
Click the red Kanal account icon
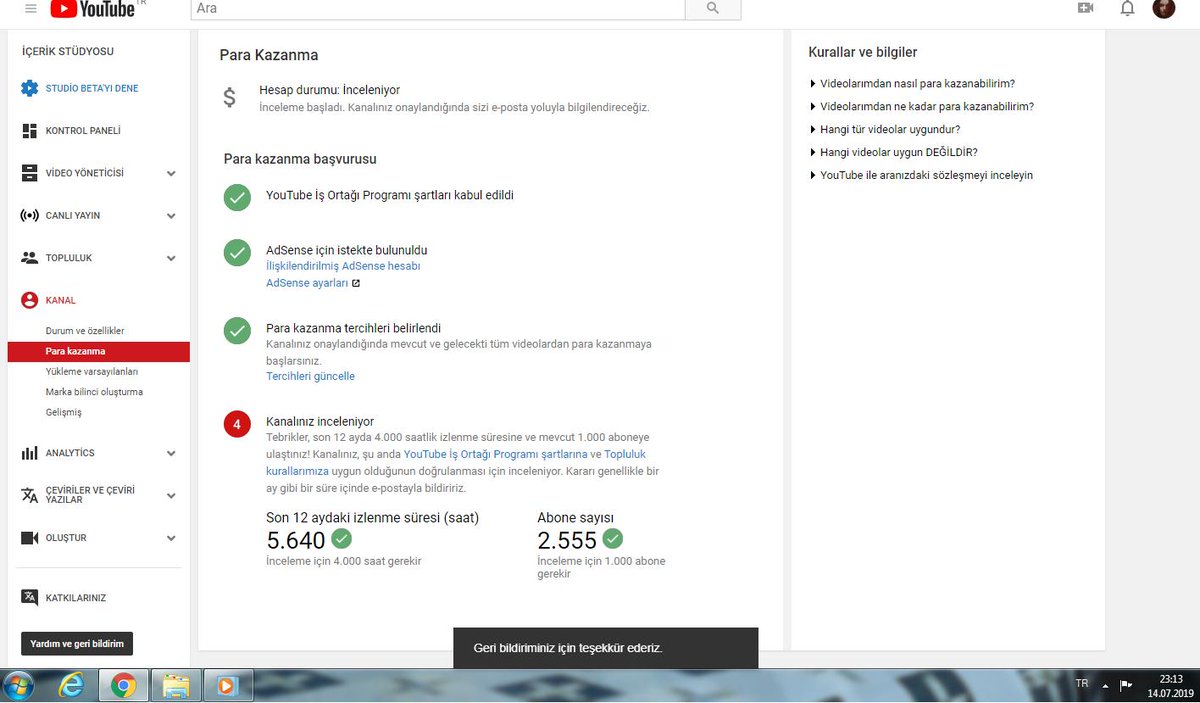pos(30,300)
